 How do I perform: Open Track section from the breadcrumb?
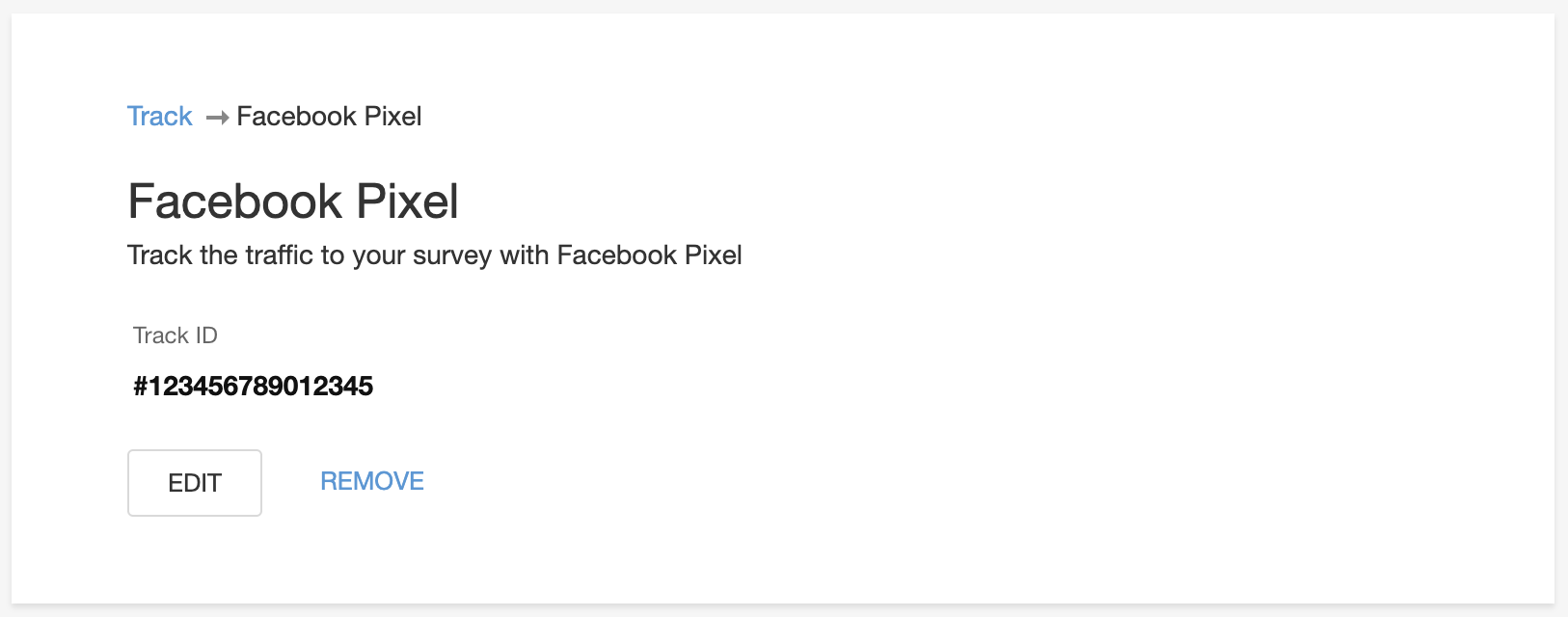pos(160,117)
